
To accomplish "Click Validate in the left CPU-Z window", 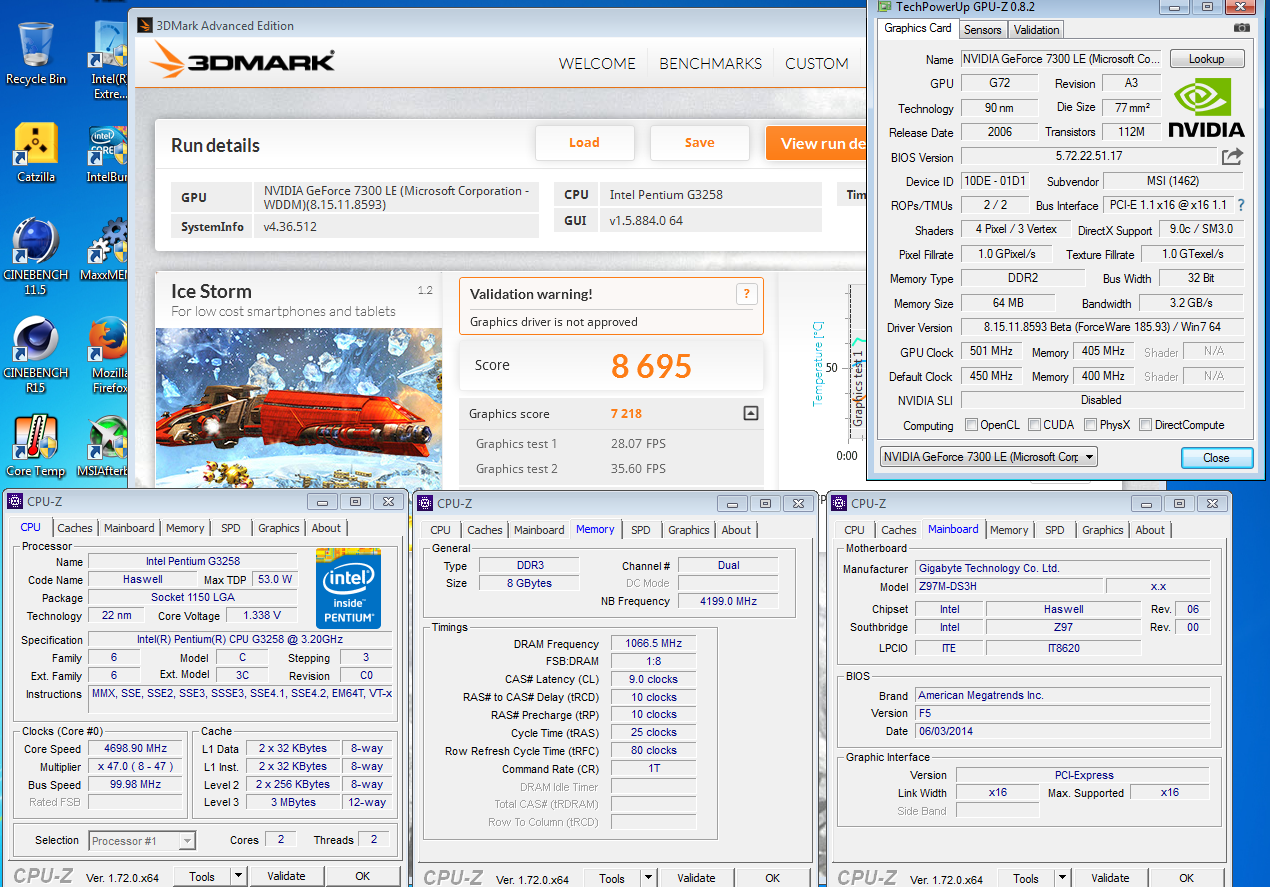I will (286, 876).
